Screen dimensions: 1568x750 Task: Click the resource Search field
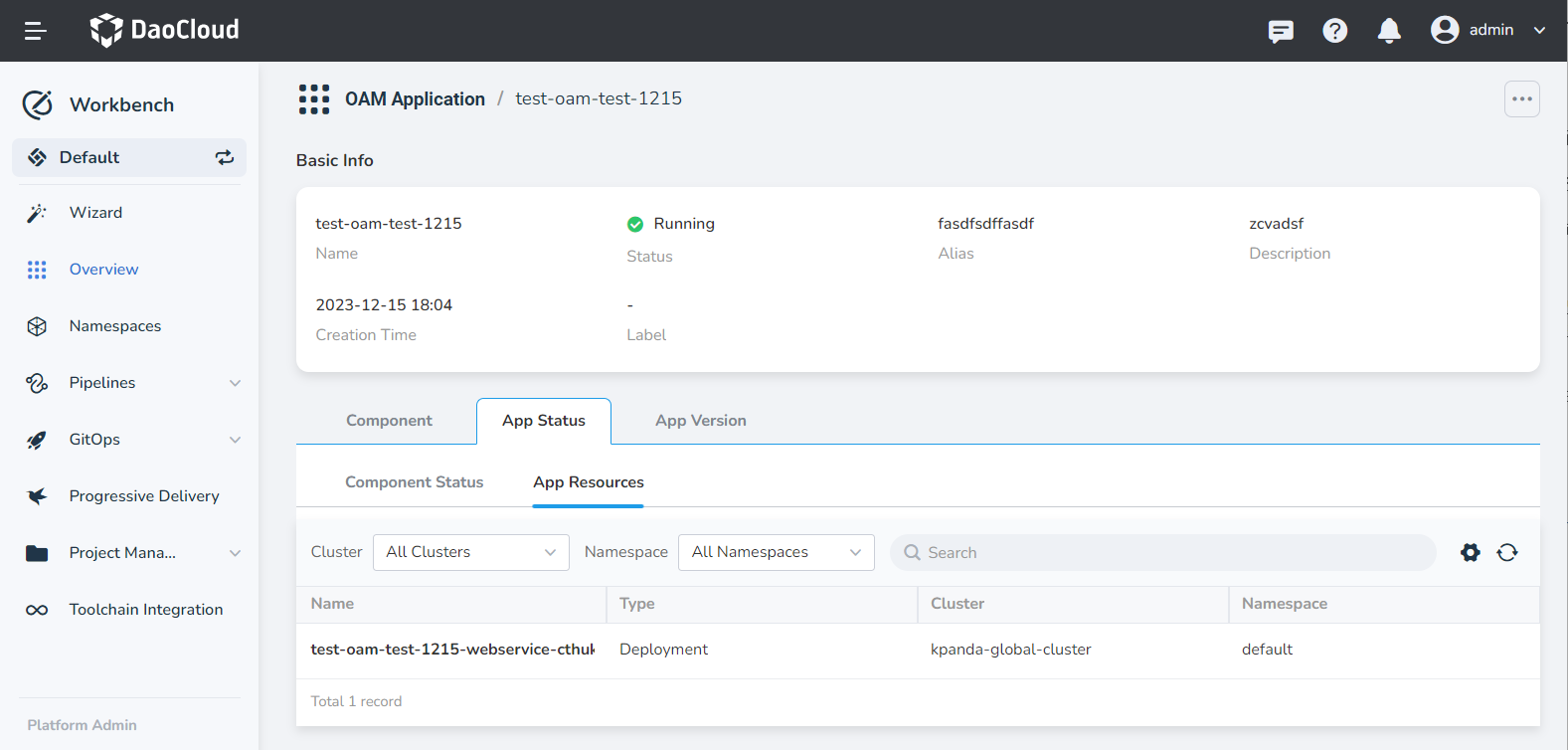(x=1163, y=553)
